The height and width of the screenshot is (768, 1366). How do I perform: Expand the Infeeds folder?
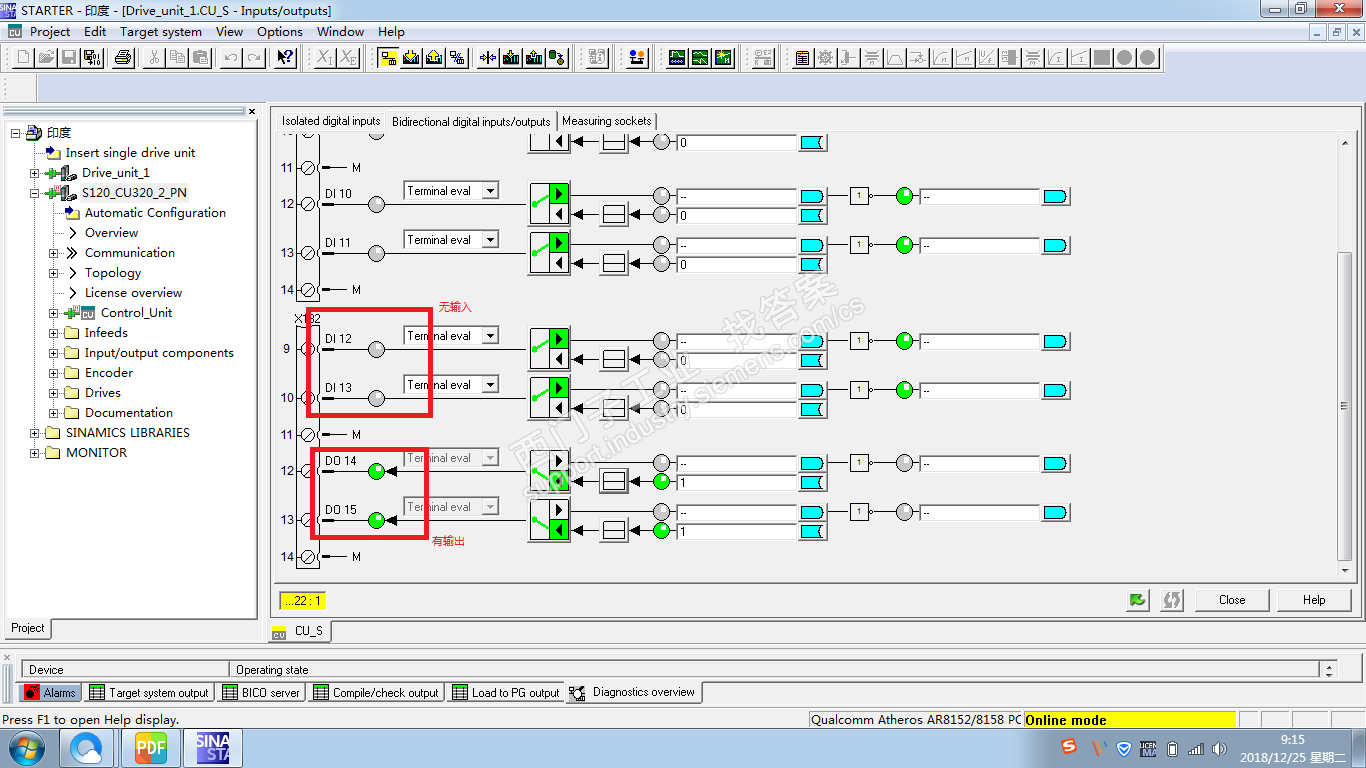point(54,333)
